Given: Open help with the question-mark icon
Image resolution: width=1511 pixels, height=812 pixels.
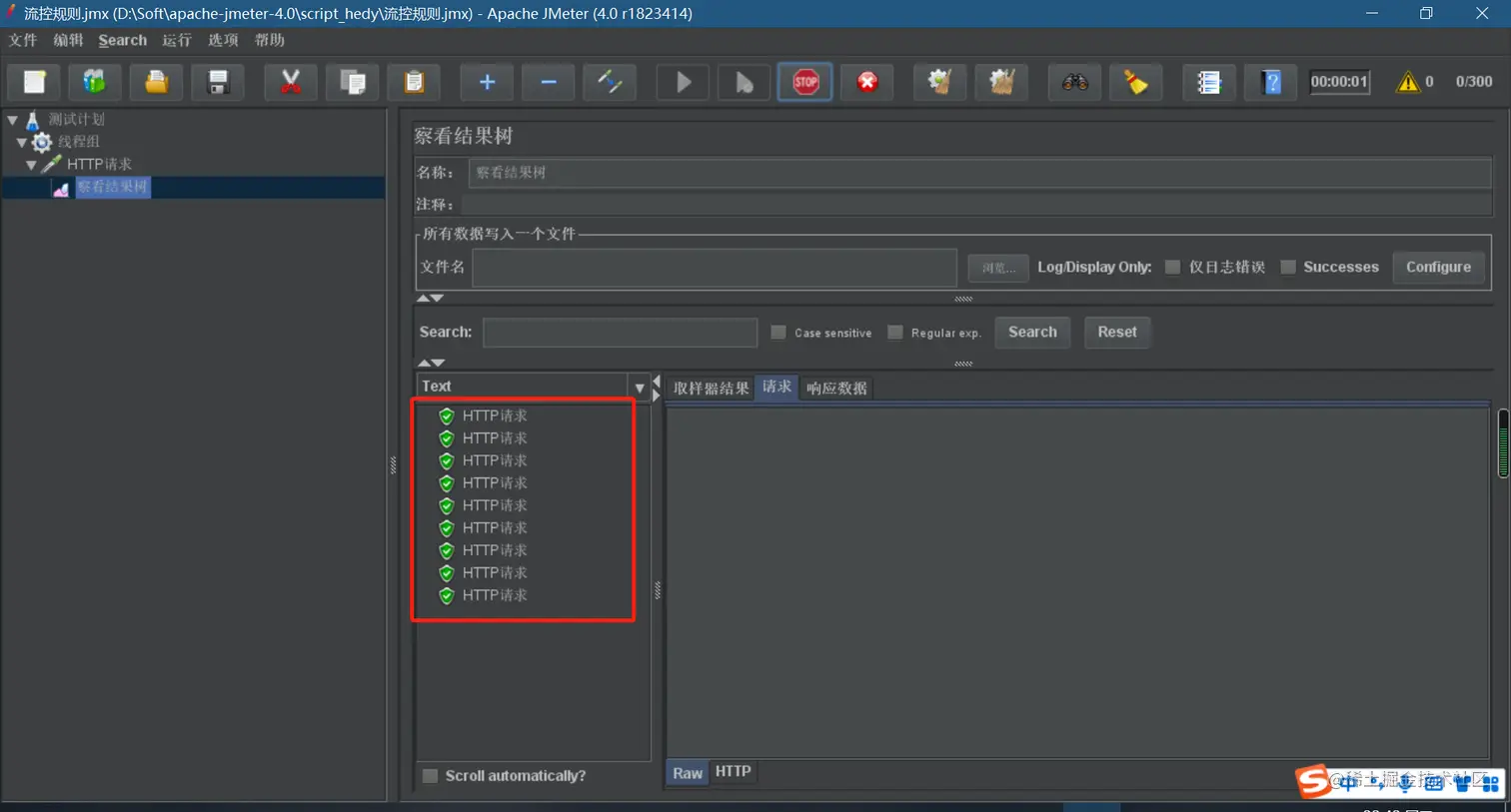Looking at the screenshot, I should 1271,82.
